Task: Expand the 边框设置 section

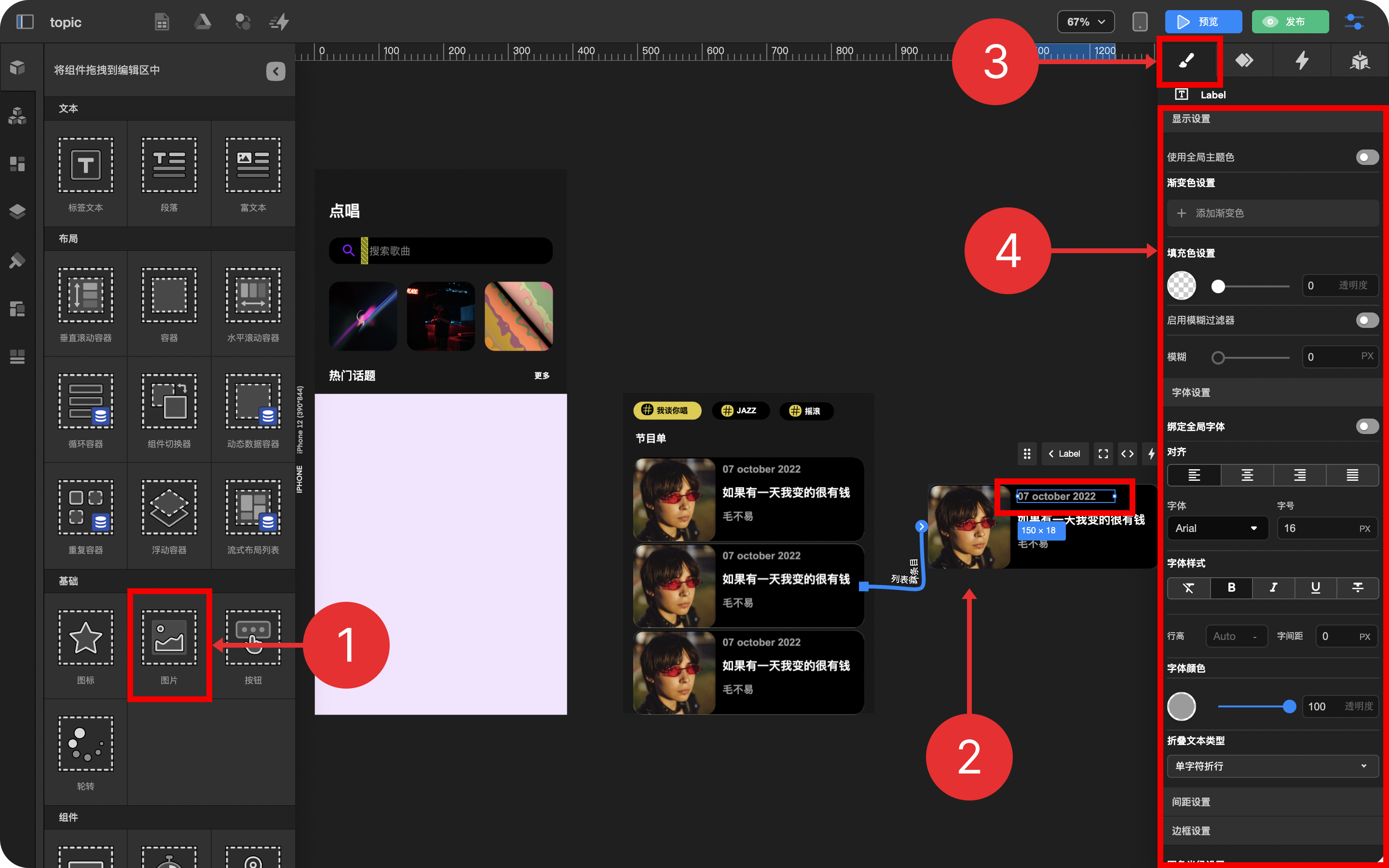Action: (x=1272, y=830)
